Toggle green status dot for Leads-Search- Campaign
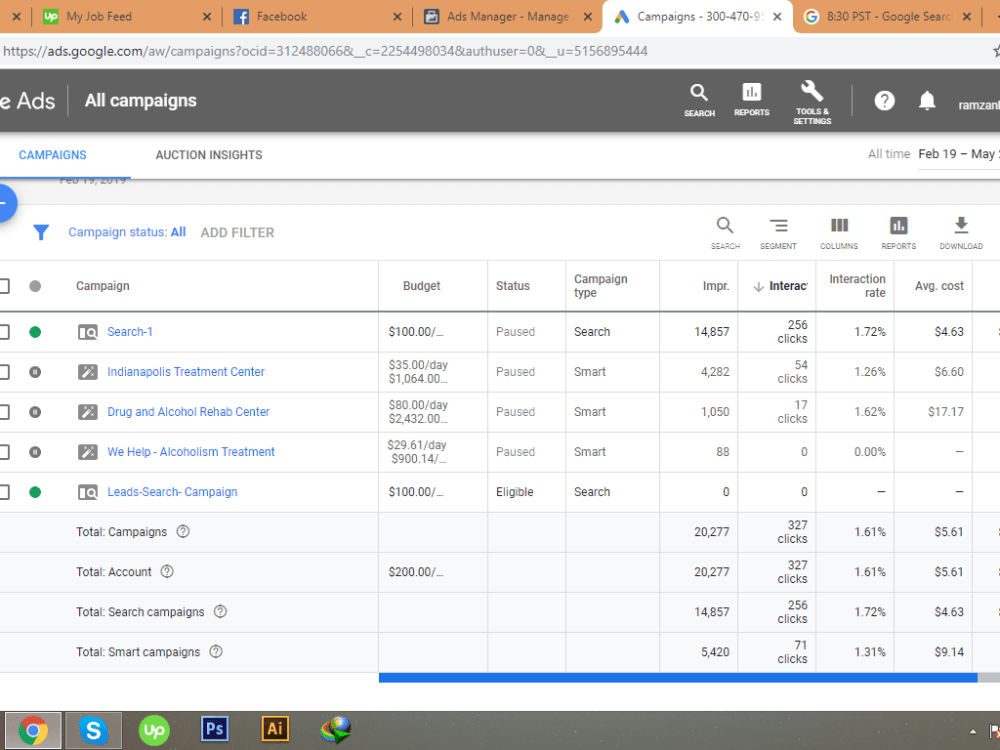Image resolution: width=1000 pixels, height=750 pixels. pos(35,492)
